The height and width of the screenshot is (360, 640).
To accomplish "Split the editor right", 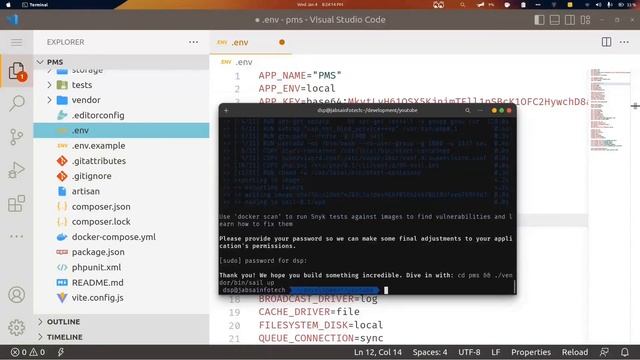I will (607, 42).
